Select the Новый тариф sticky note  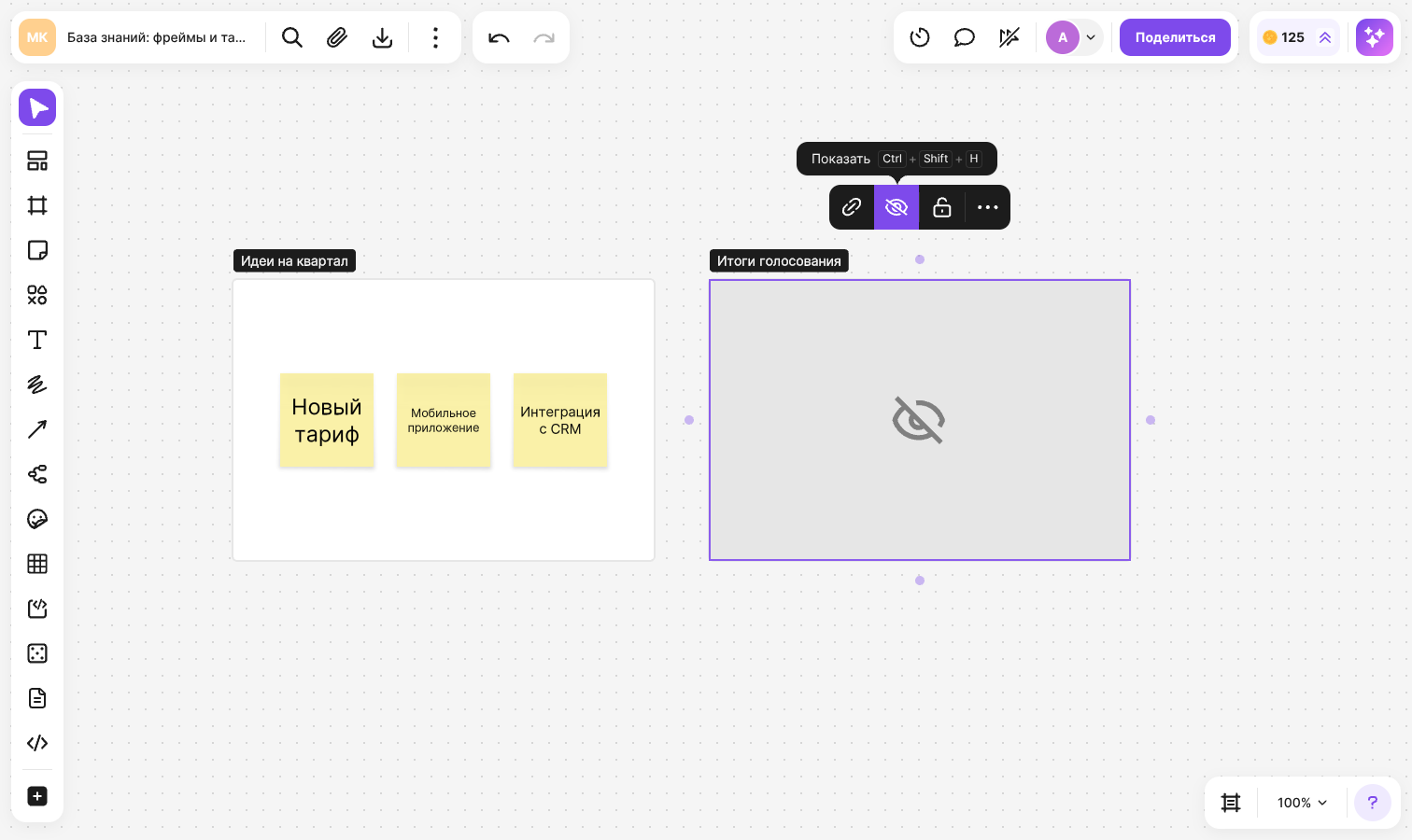tap(327, 420)
